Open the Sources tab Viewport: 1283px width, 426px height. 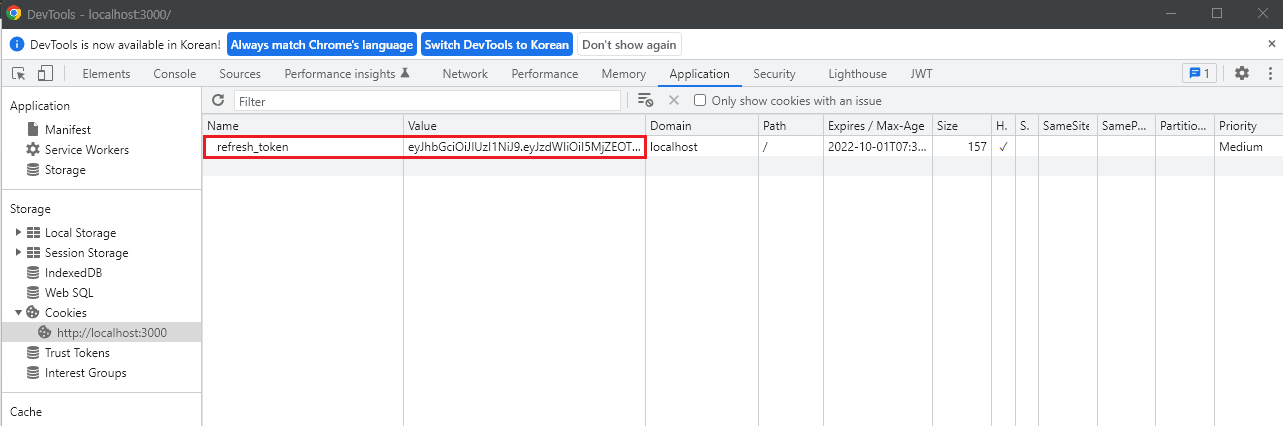(240, 74)
